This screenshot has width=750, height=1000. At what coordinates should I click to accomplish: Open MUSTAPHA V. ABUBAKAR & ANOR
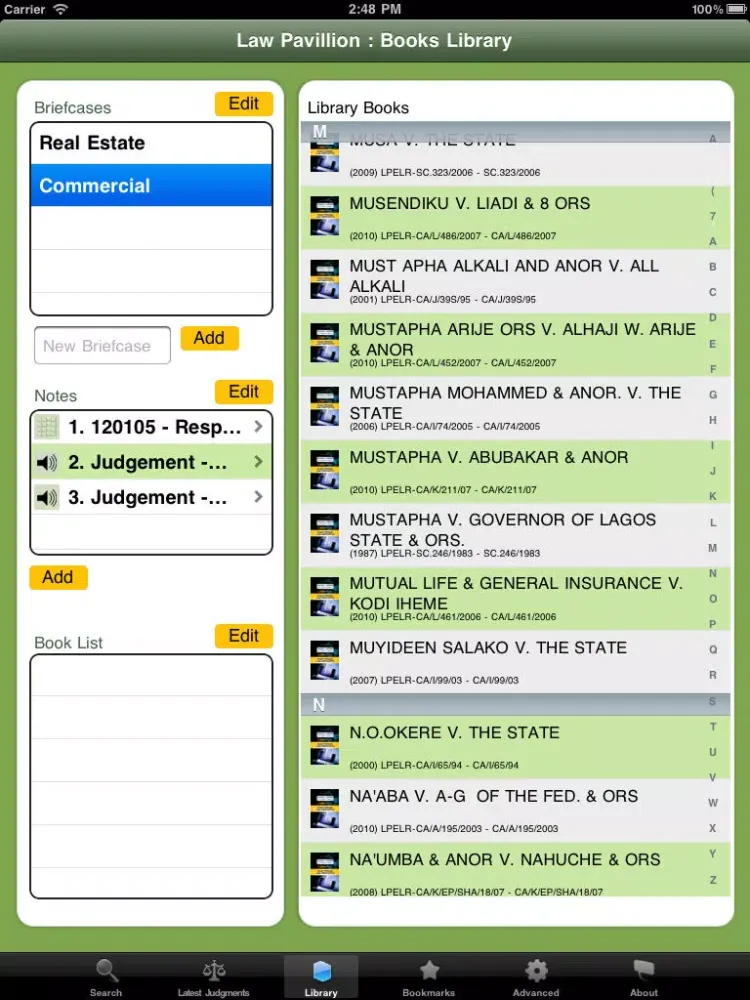514,471
